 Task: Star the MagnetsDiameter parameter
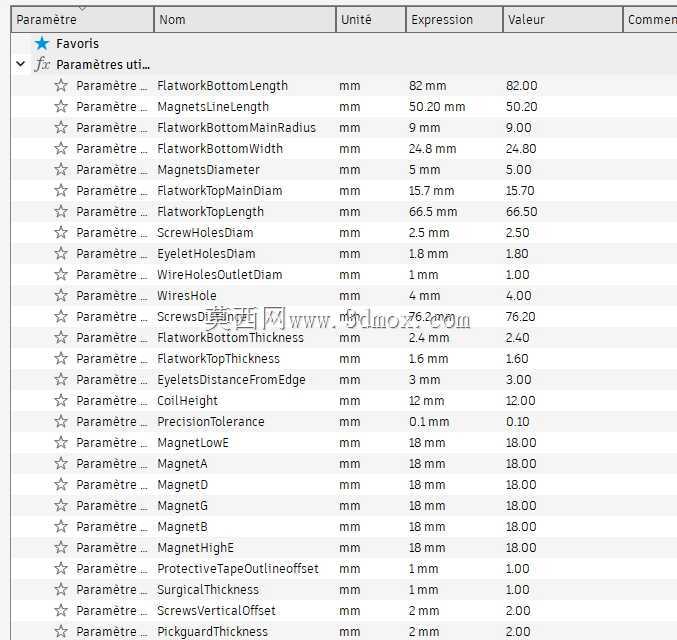[x=61, y=169]
